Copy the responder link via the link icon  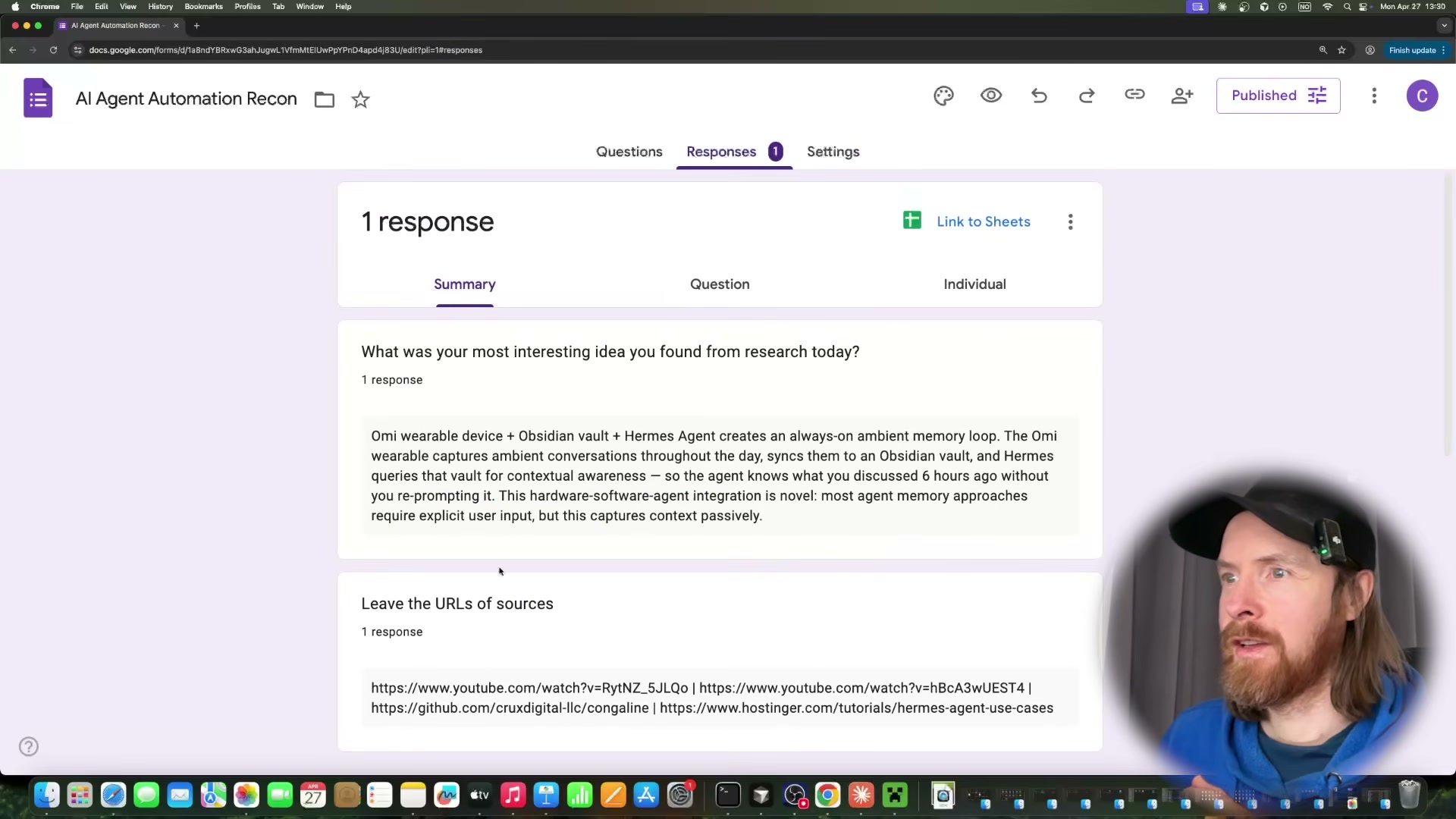click(x=1134, y=95)
